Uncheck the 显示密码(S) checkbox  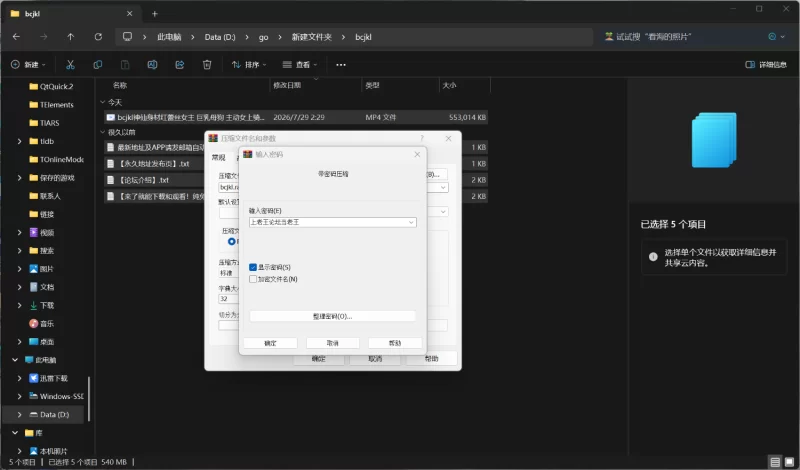click(253, 267)
